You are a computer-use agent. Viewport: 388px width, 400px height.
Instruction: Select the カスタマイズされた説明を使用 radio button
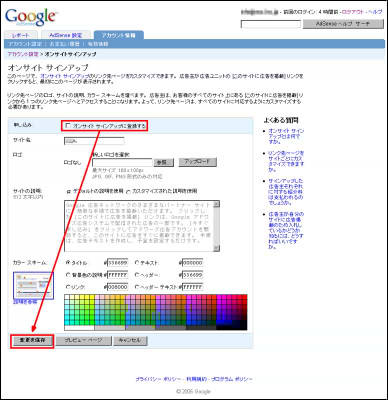(x=128, y=192)
